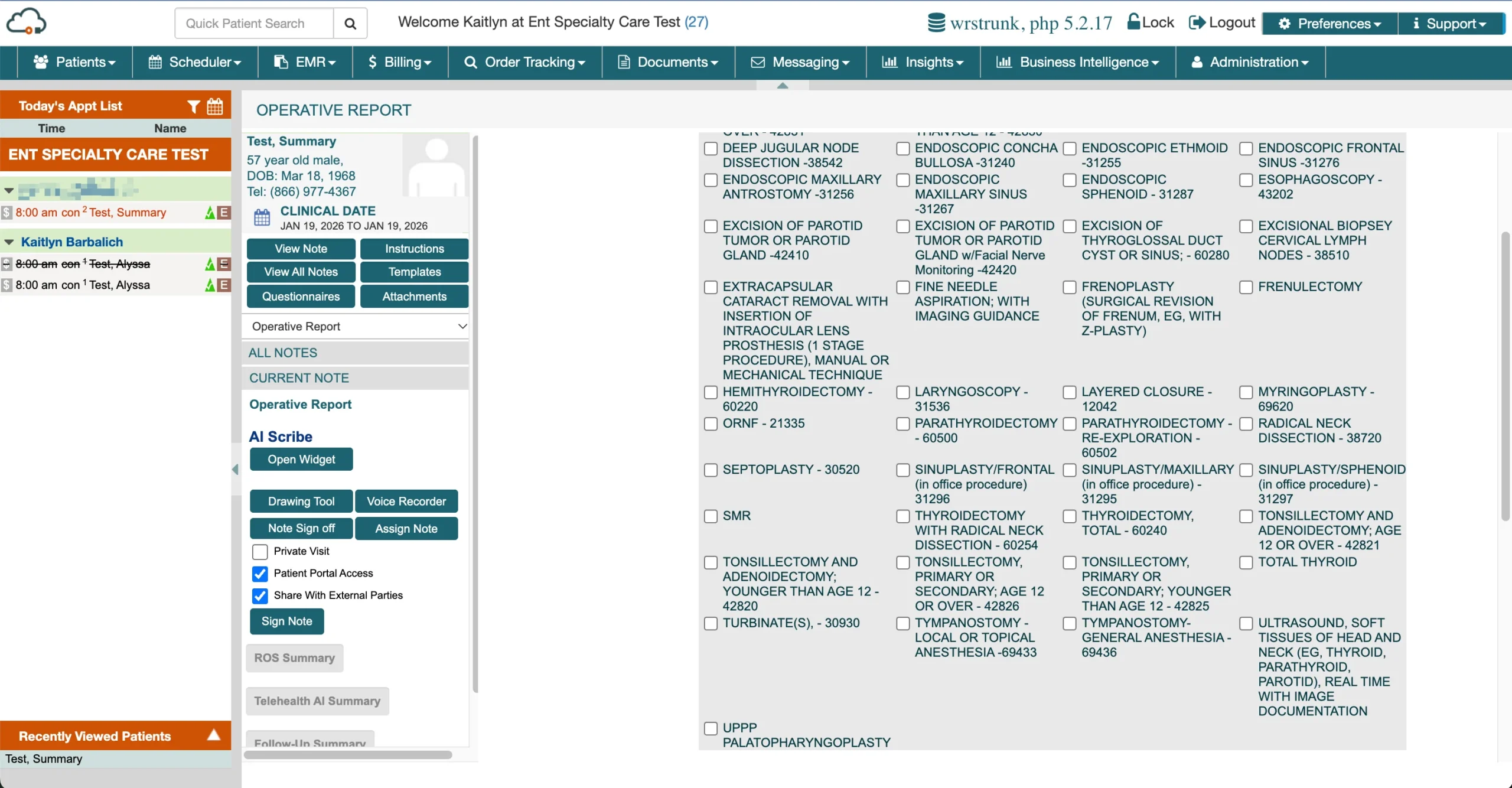Collapse the Kaitlyn Barbalich appointment group
Screen dimensions: 1512x788
[x=8, y=241]
